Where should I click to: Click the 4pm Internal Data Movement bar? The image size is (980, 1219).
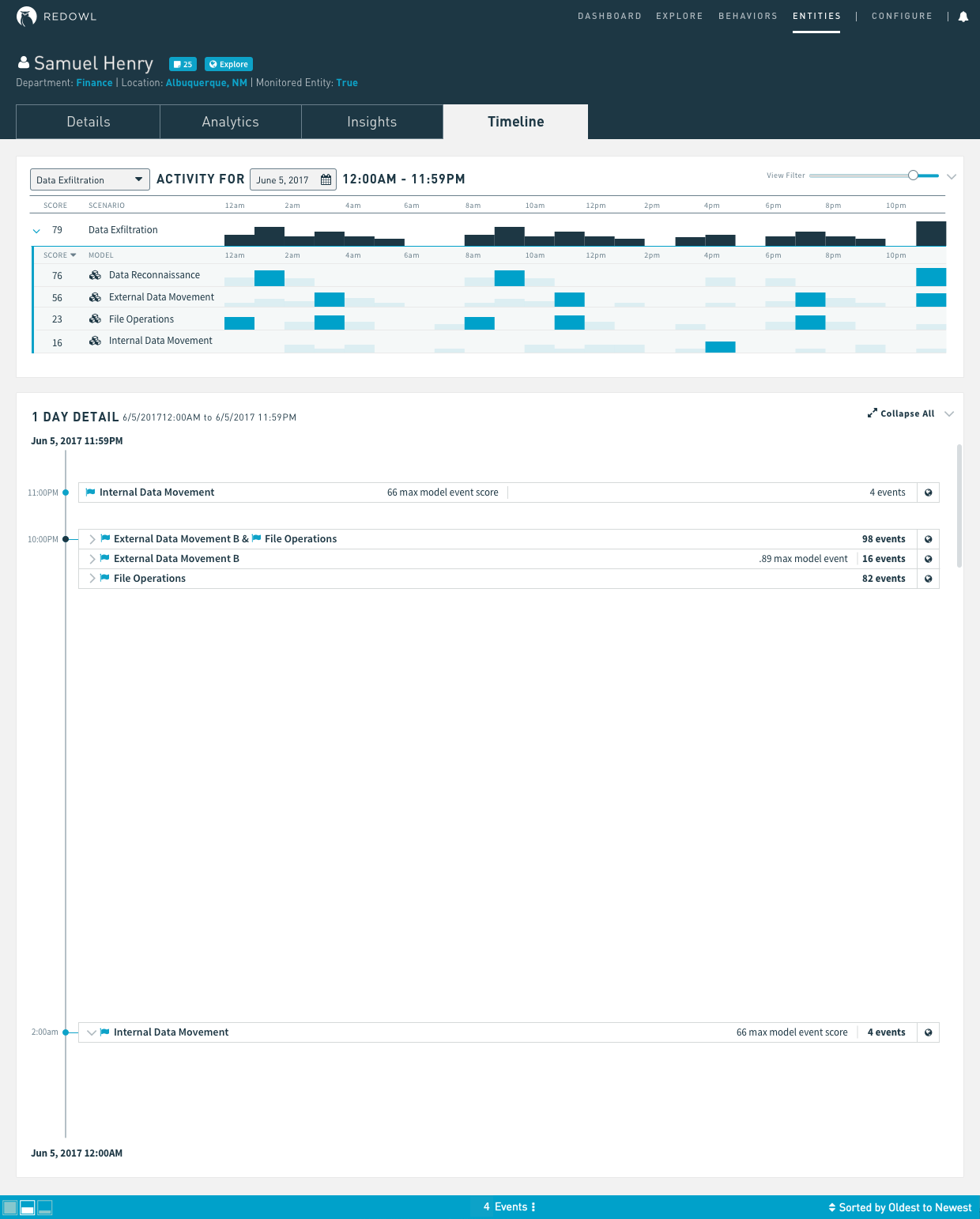tap(720, 347)
